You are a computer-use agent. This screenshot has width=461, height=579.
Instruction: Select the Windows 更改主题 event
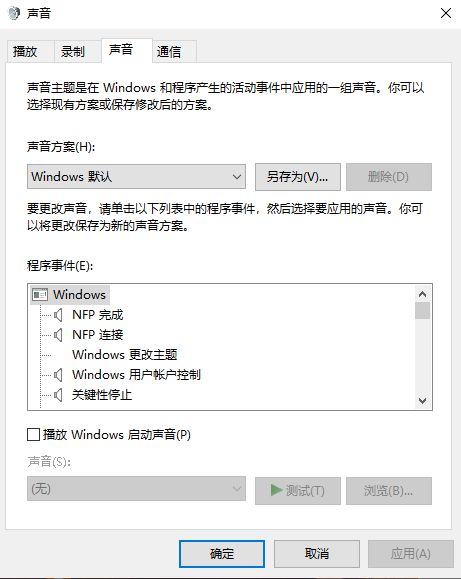point(125,355)
